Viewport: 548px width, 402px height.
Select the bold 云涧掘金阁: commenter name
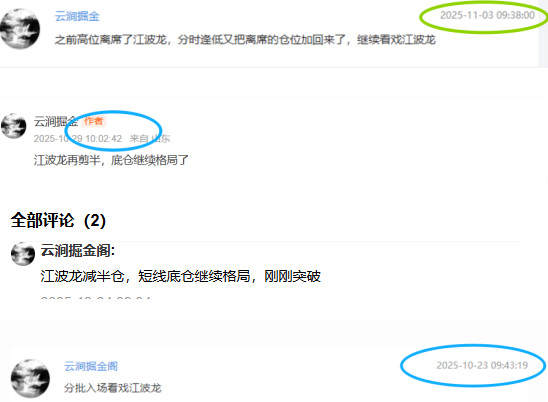(78, 251)
